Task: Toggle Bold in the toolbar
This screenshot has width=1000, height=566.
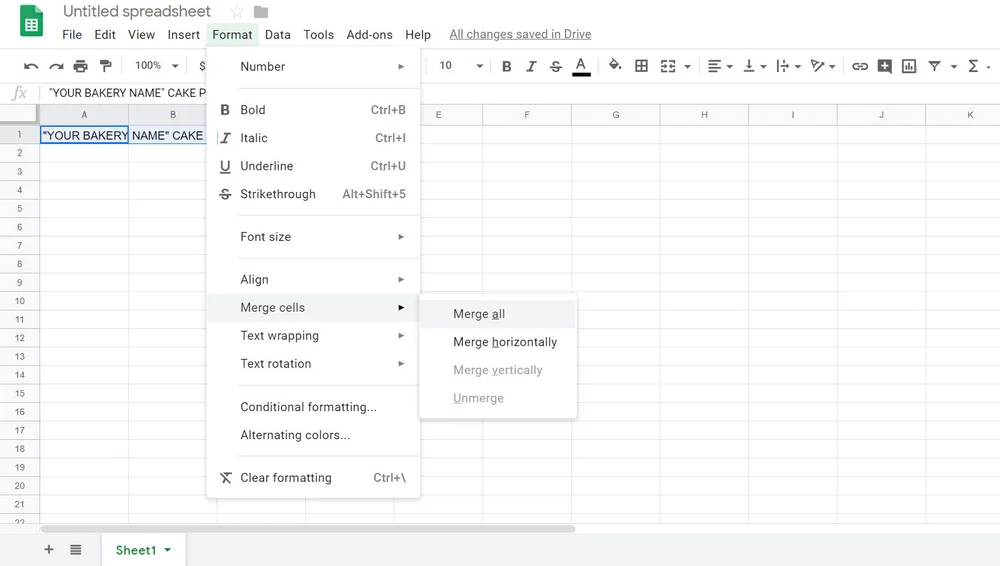Action: click(506, 66)
